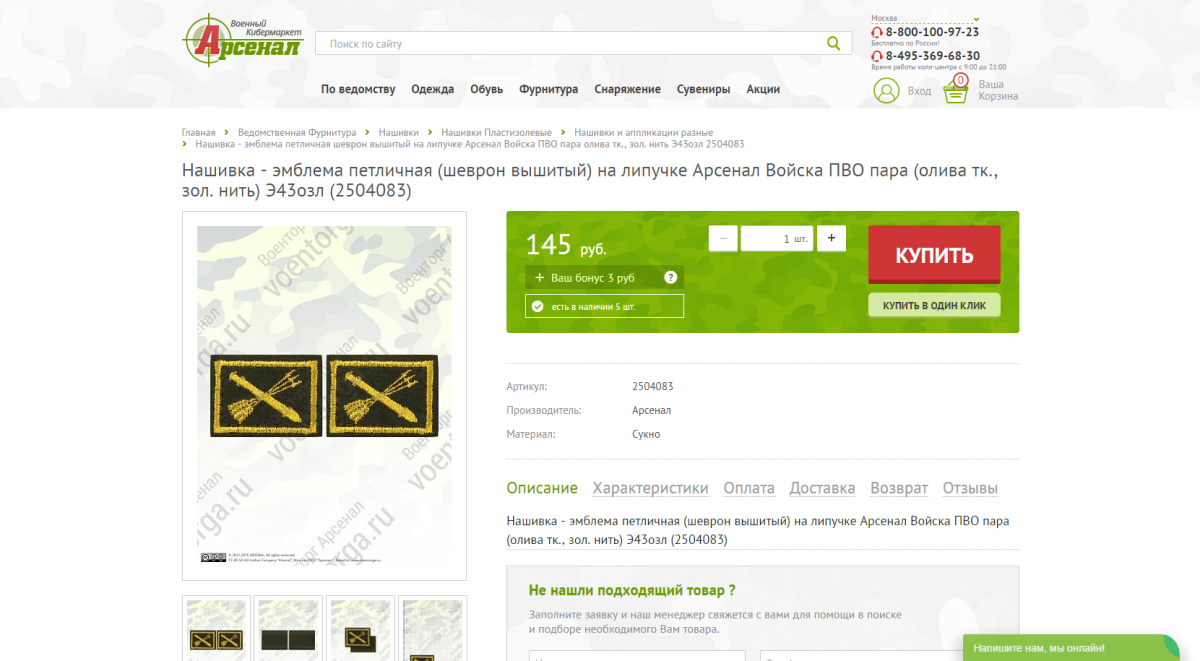Select the second product thumbnail

pyautogui.click(x=288, y=629)
